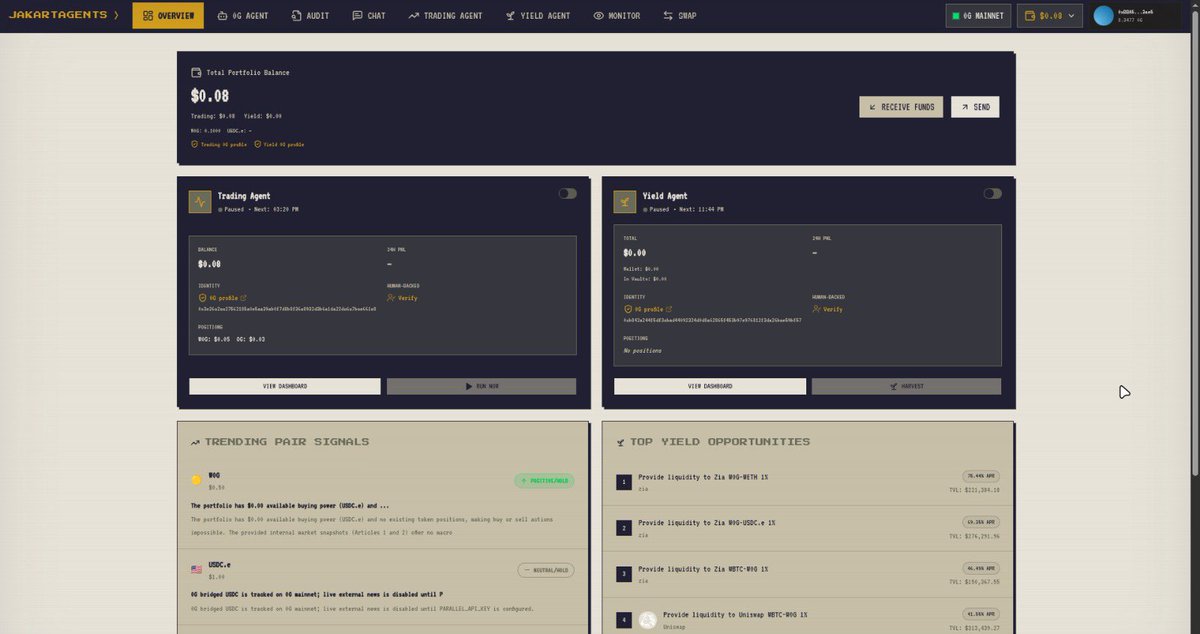
Task: Open the wallet account avatar
Action: [1104, 16]
